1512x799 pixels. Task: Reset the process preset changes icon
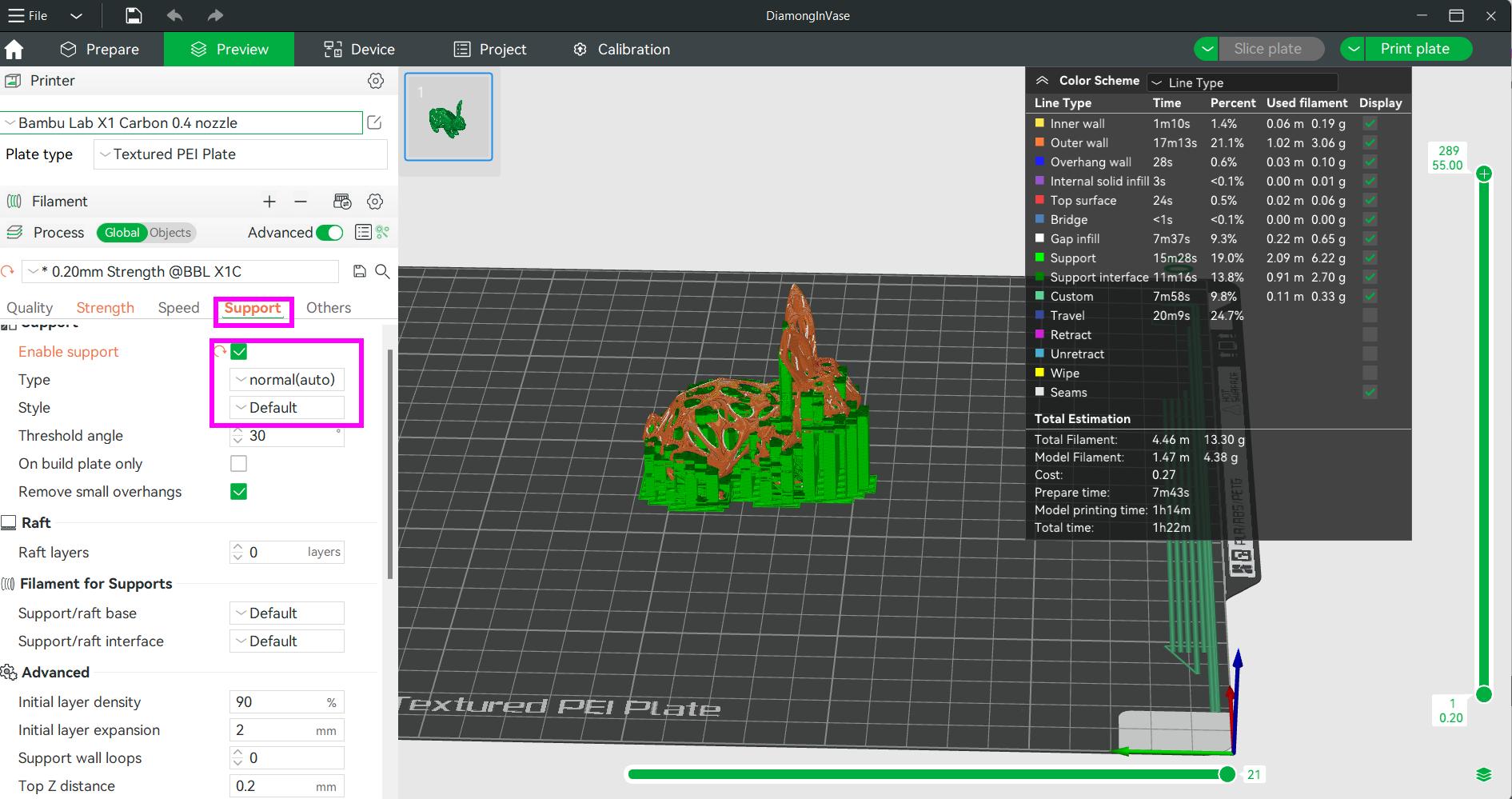tap(8, 272)
